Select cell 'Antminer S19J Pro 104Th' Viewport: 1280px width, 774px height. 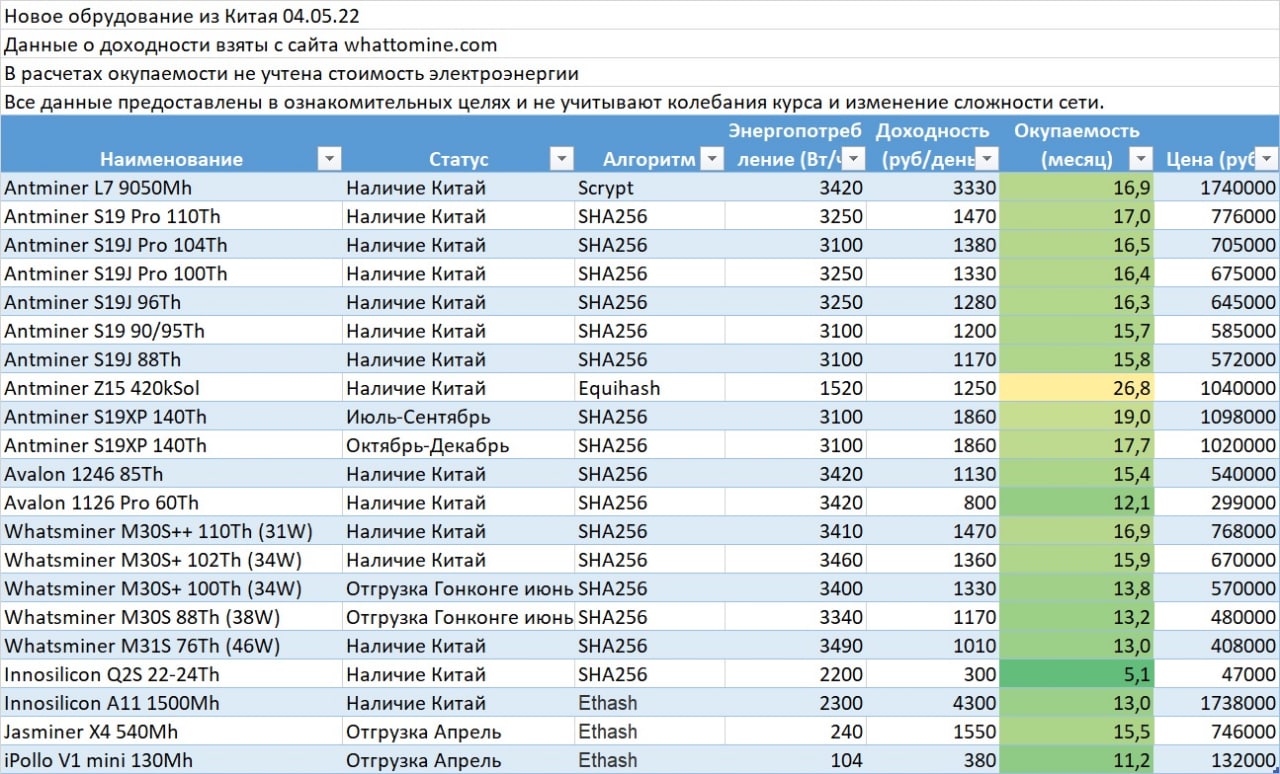[x=171, y=244]
